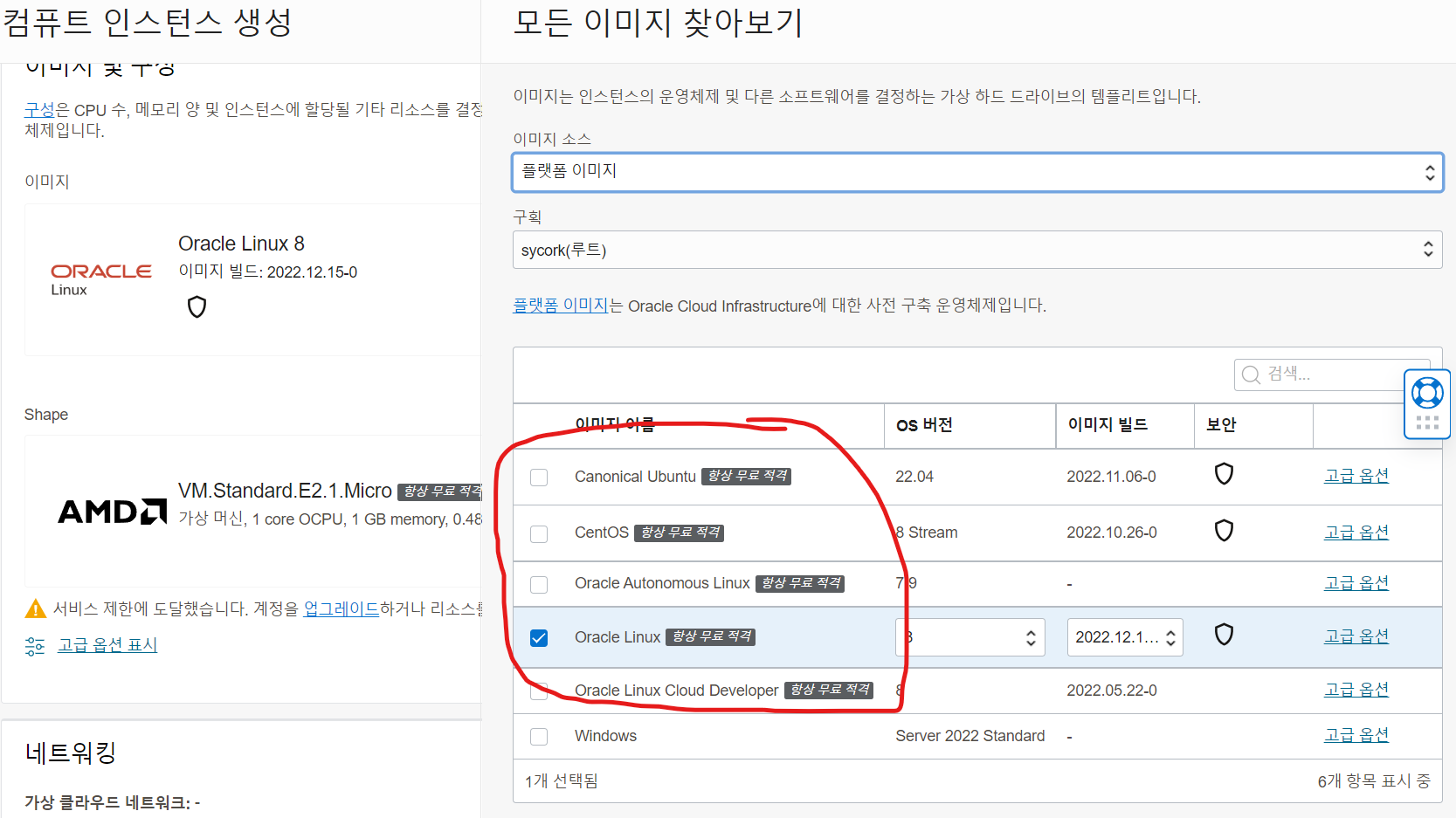The width and height of the screenshot is (1456, 818).
Task: Click 2022.11.06-0 build cell
Action: pos(1111,477)
